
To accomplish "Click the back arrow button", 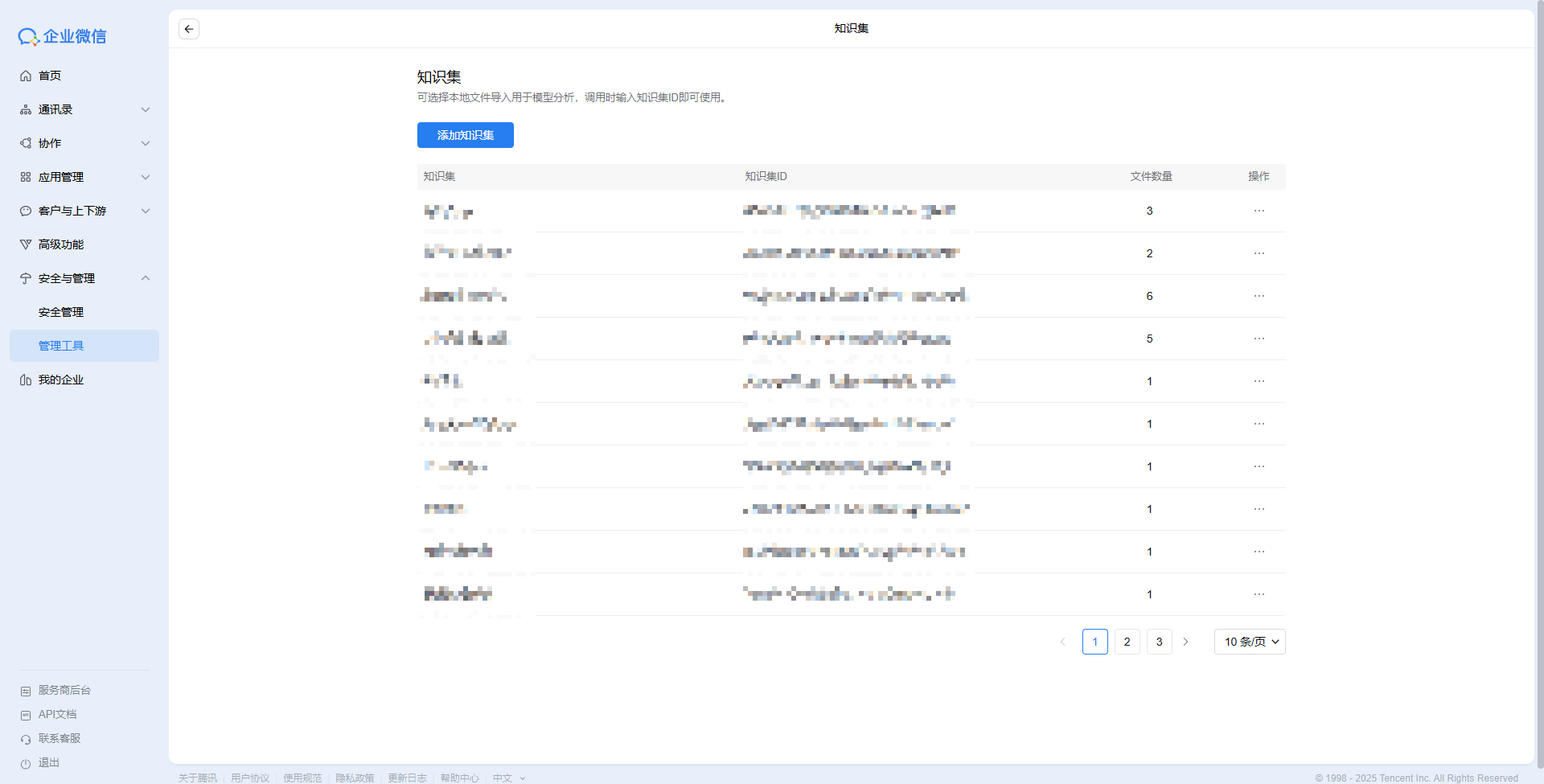I will (189, 29).
